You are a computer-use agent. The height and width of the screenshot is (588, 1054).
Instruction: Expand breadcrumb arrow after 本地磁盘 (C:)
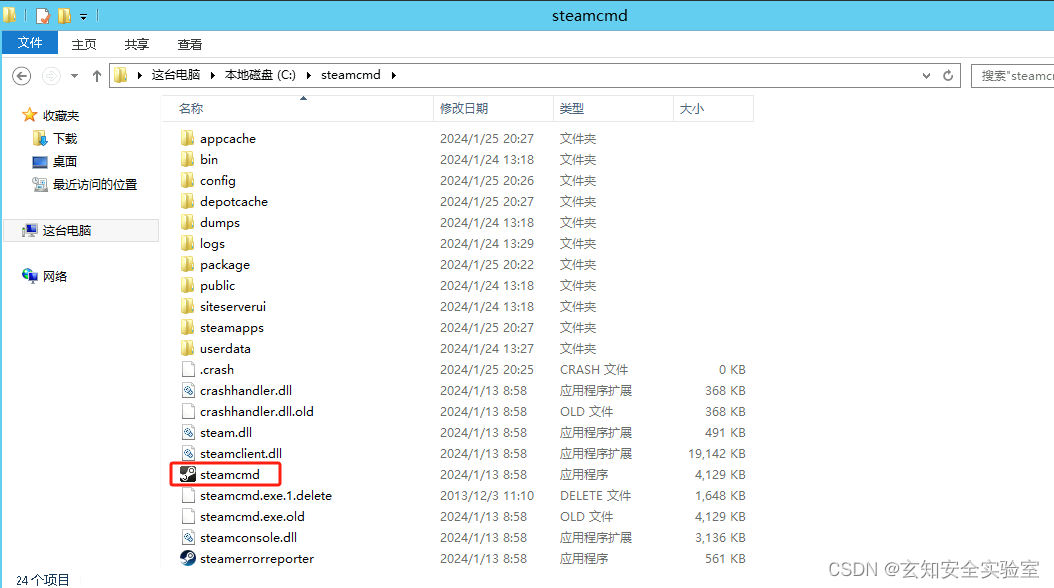coord(309,75)
